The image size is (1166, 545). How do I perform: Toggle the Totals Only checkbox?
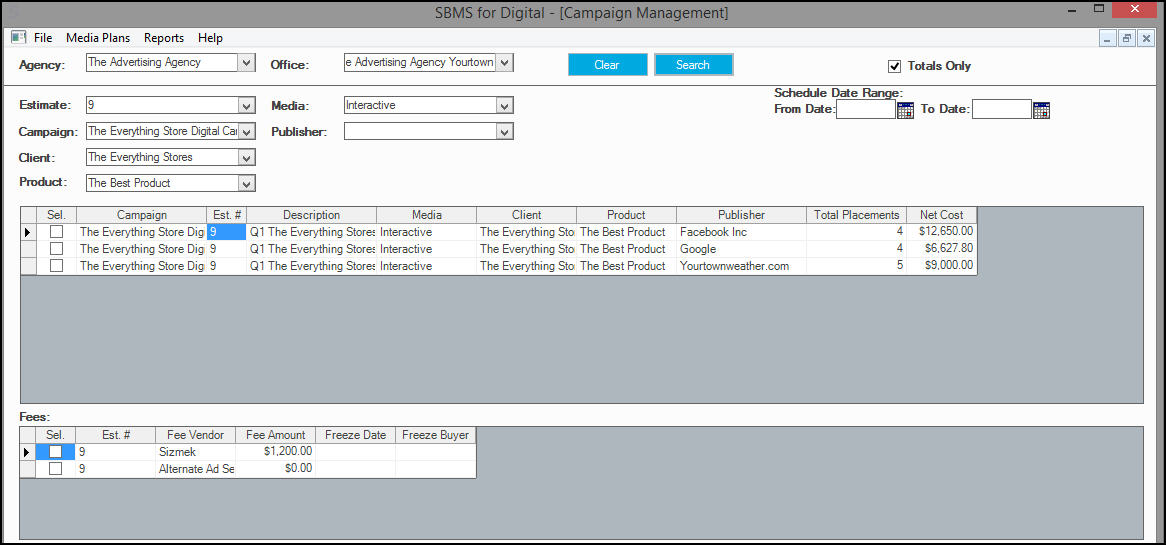(895, 65)
